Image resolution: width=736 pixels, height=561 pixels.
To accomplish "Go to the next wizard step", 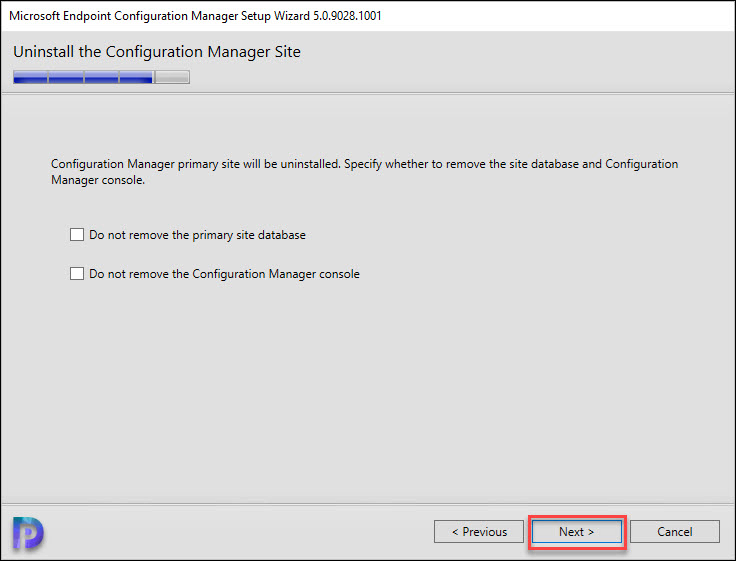I will tap(577, 531).
